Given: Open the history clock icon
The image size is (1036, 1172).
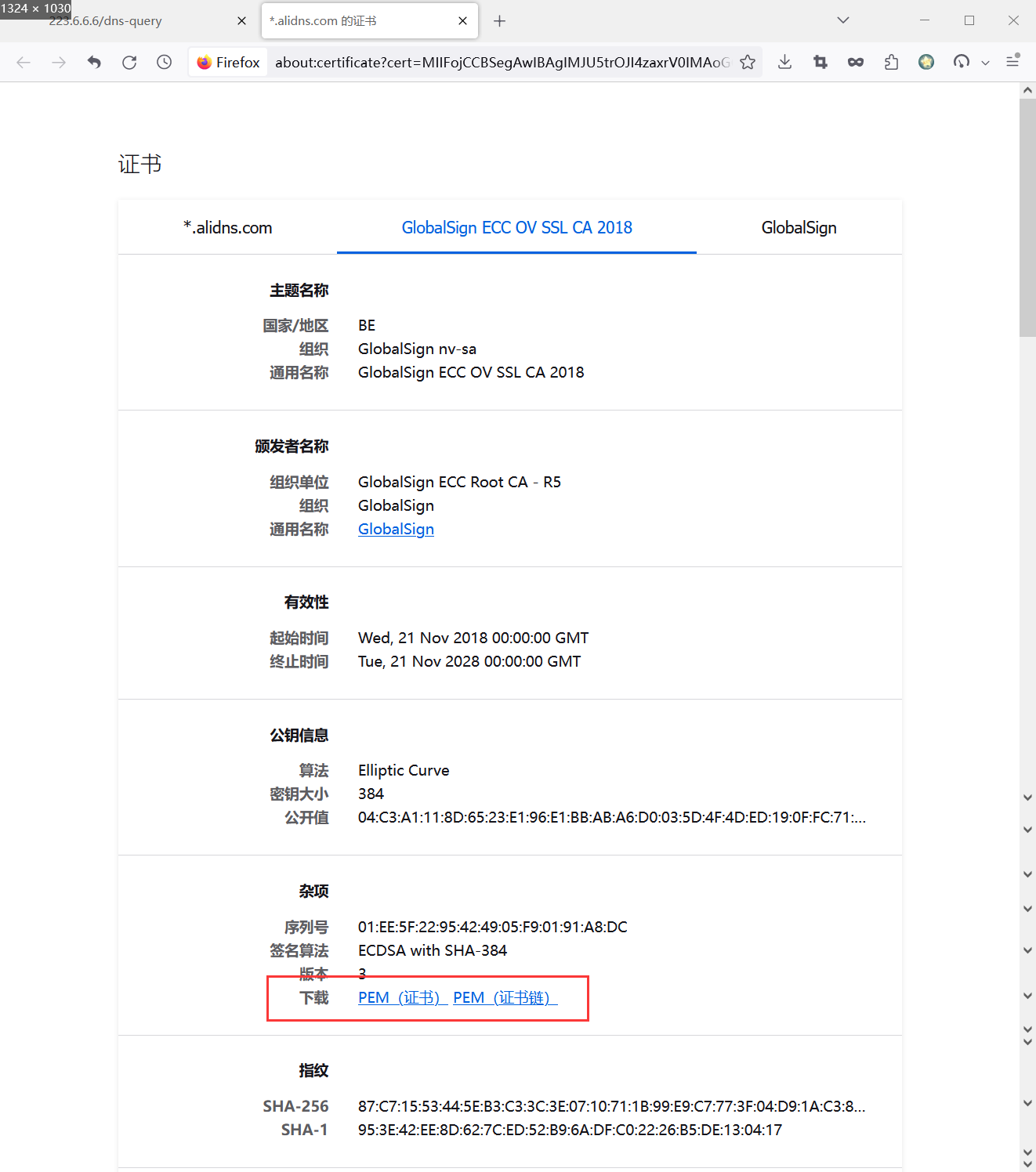Looking at the screenshot, I should 164,63.
